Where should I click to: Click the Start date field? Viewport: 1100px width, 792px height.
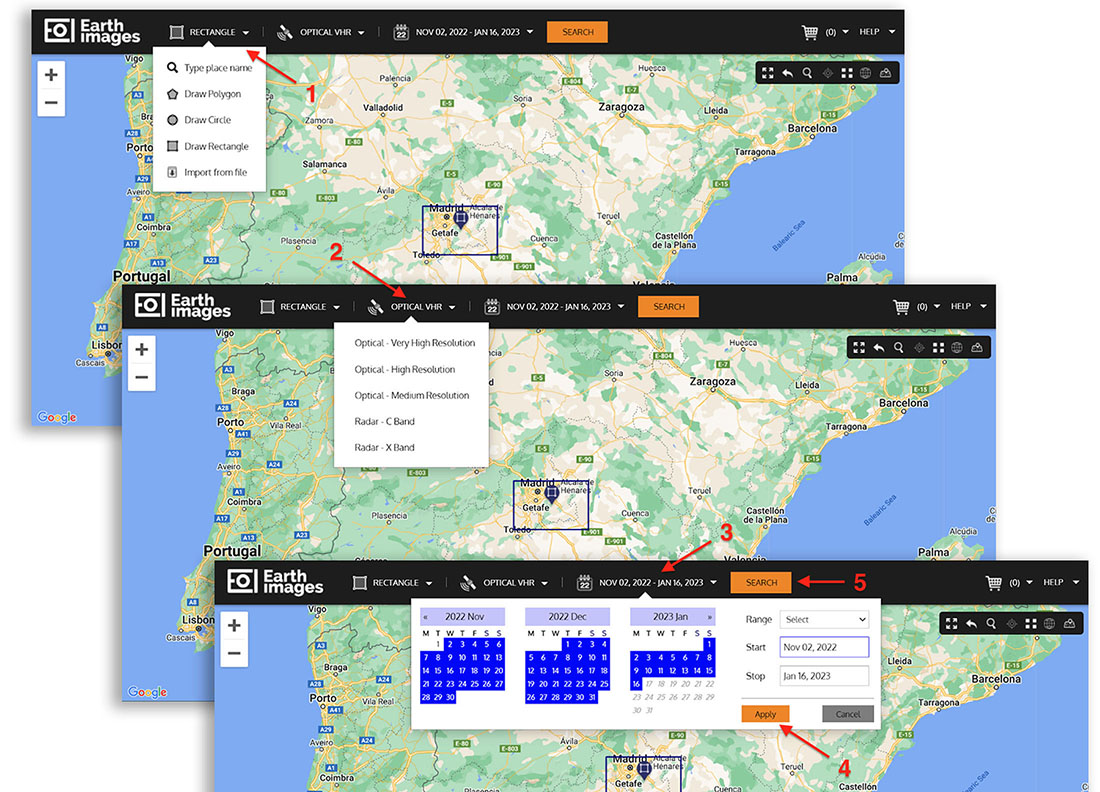[x=824, y=647]
